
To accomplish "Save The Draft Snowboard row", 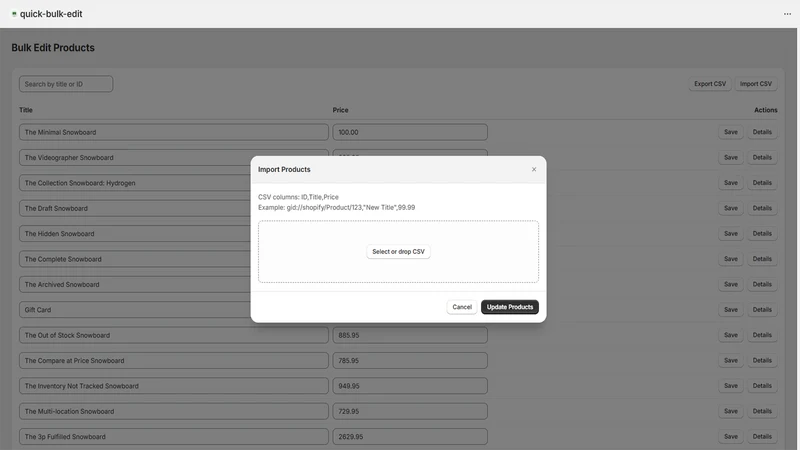I will click(x=731, y=208).
